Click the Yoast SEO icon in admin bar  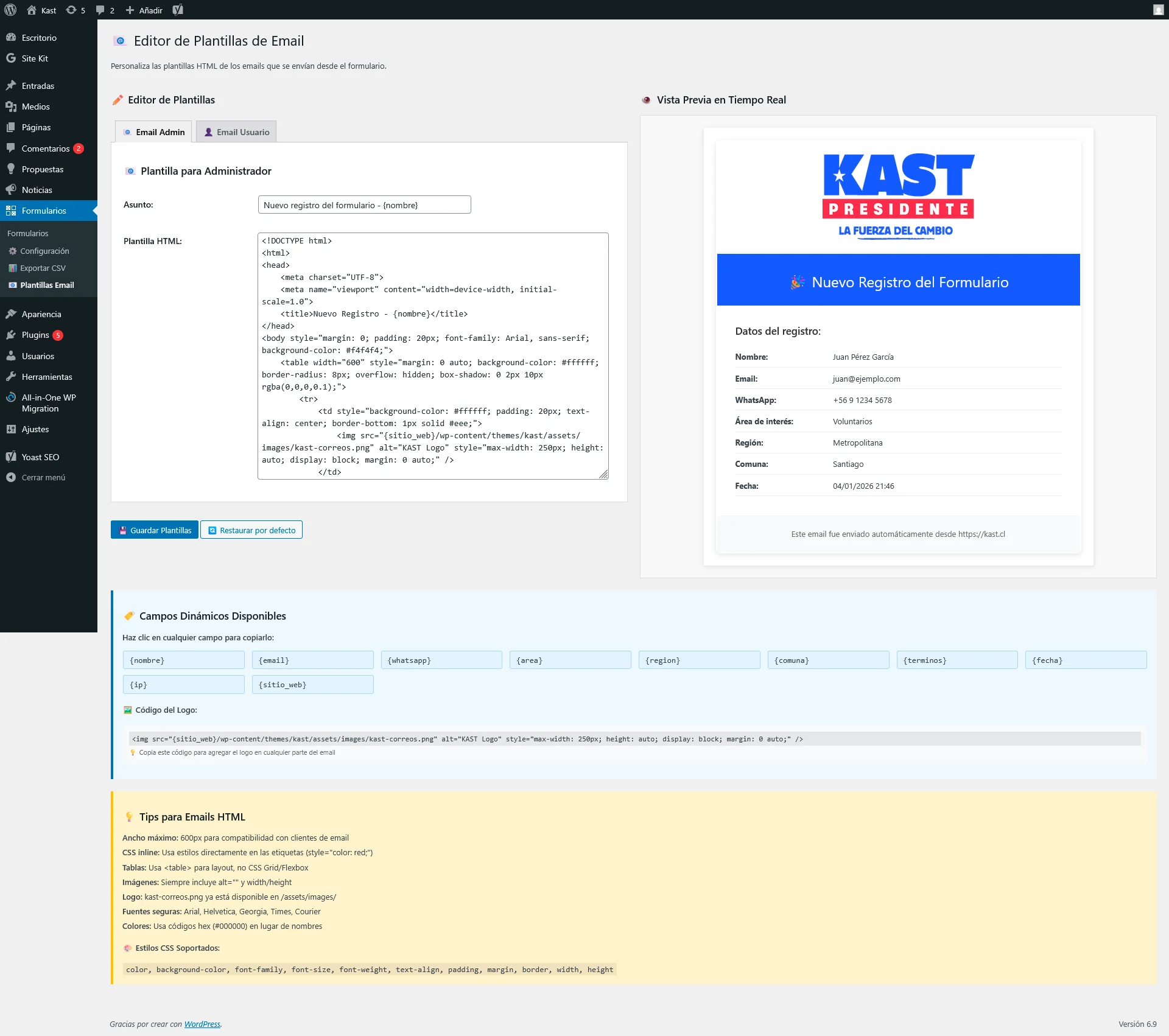(x=178, y=10)
